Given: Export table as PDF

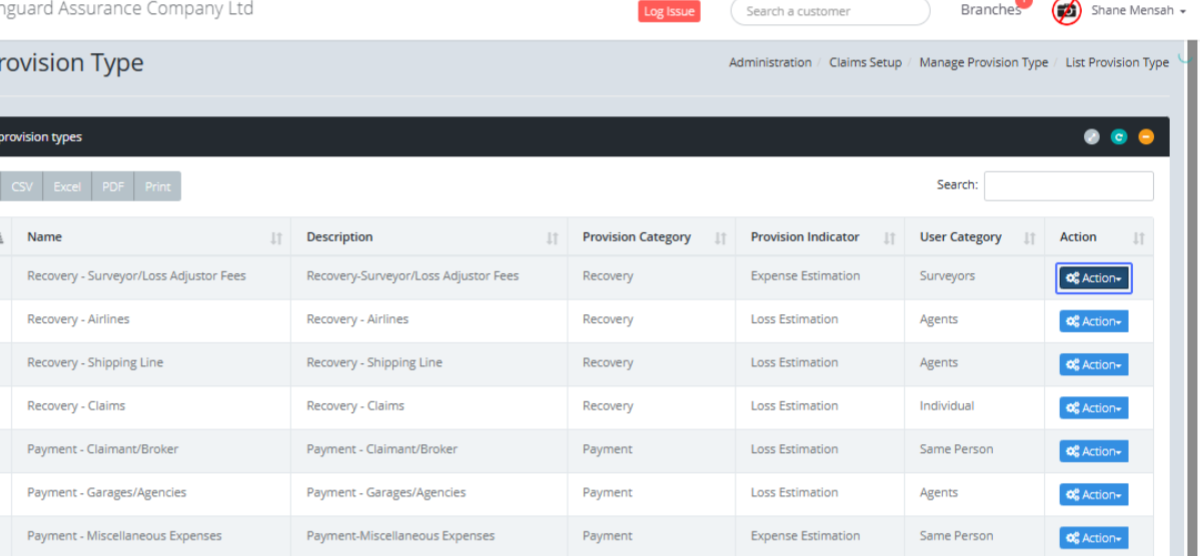Looking at the screenshot, I should click(x=113, y=187).
